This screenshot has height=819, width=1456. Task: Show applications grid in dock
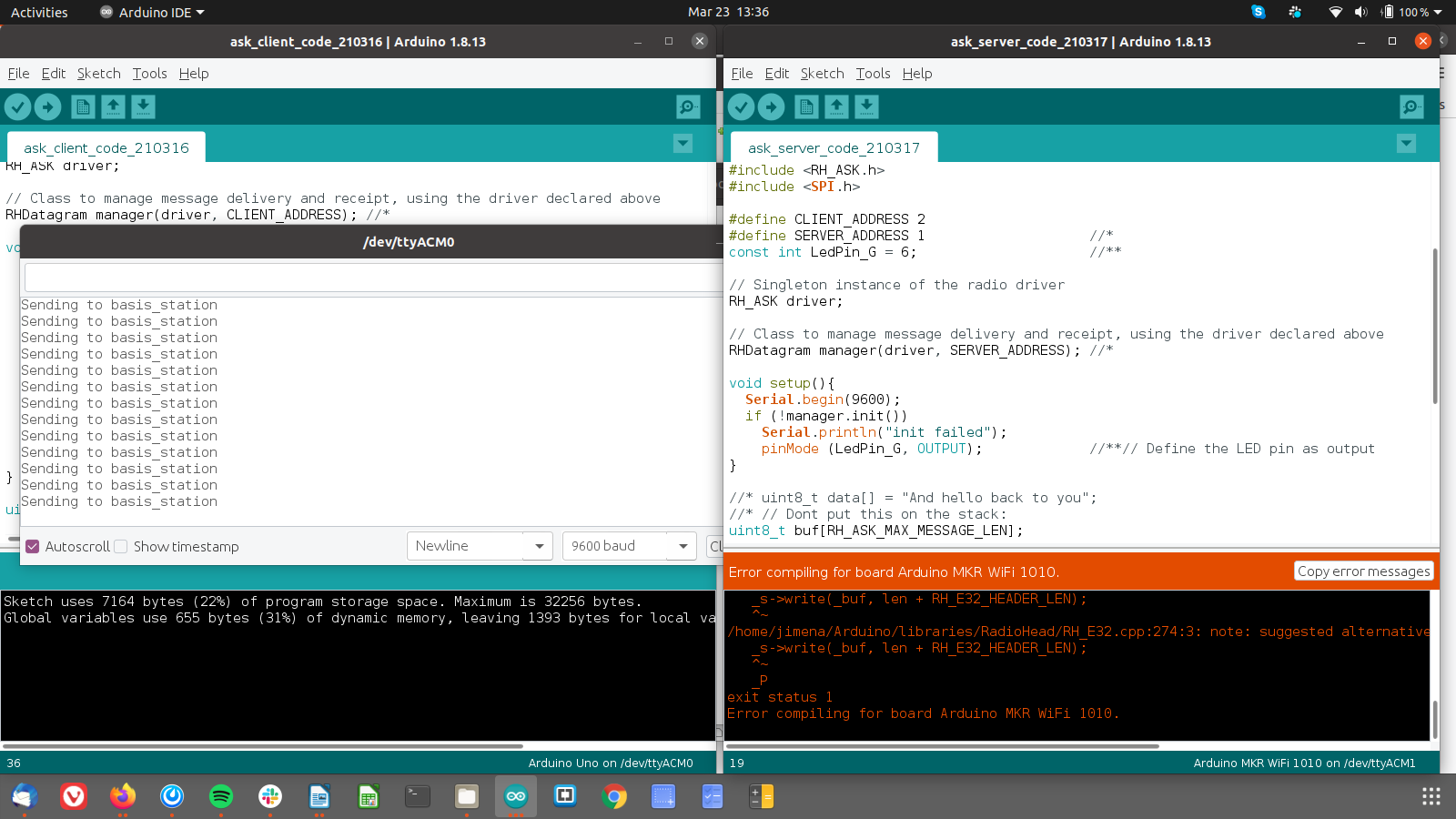1431,797
